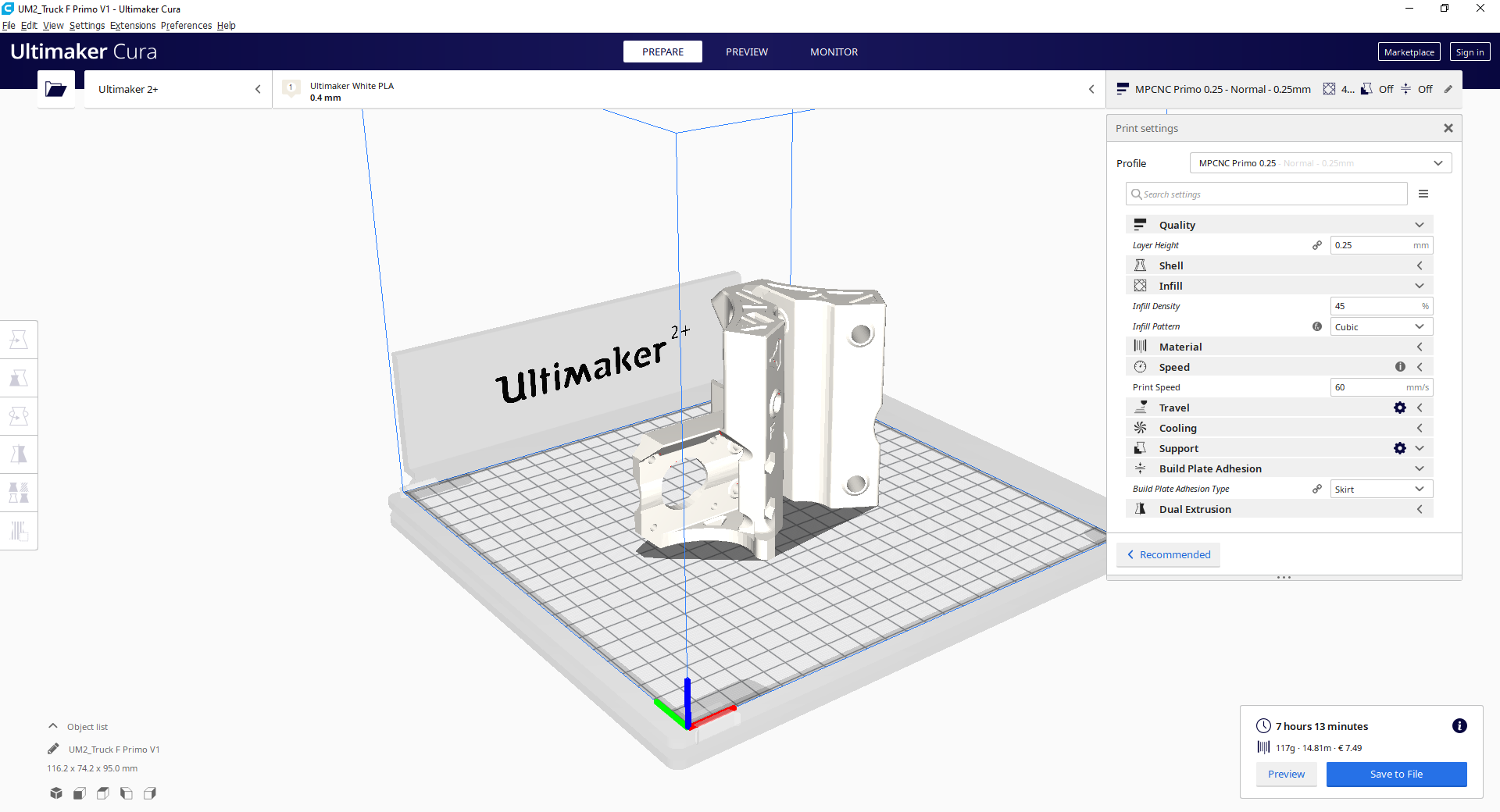Screen dimensions: 1500x812
Task: Open Ultimaker White PLA material selector
Action: click(689, 89)
